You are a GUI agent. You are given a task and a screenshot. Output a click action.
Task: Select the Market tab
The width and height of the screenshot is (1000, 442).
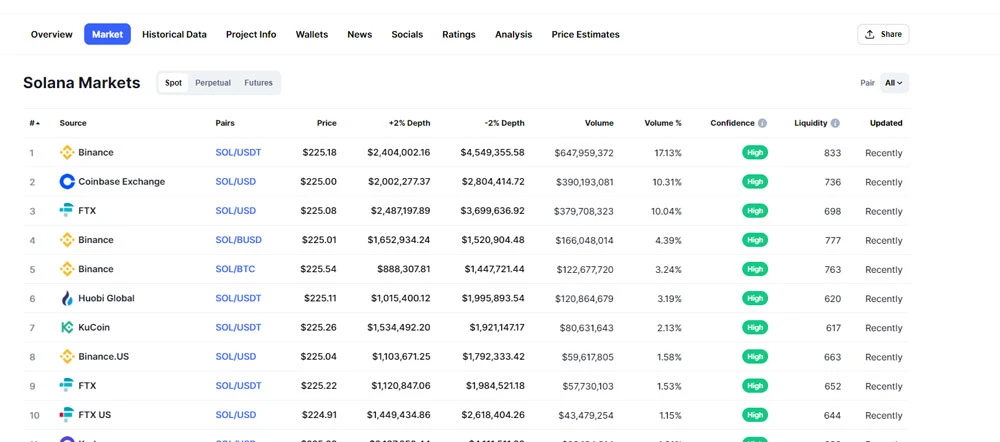click(x=107, y=34)
